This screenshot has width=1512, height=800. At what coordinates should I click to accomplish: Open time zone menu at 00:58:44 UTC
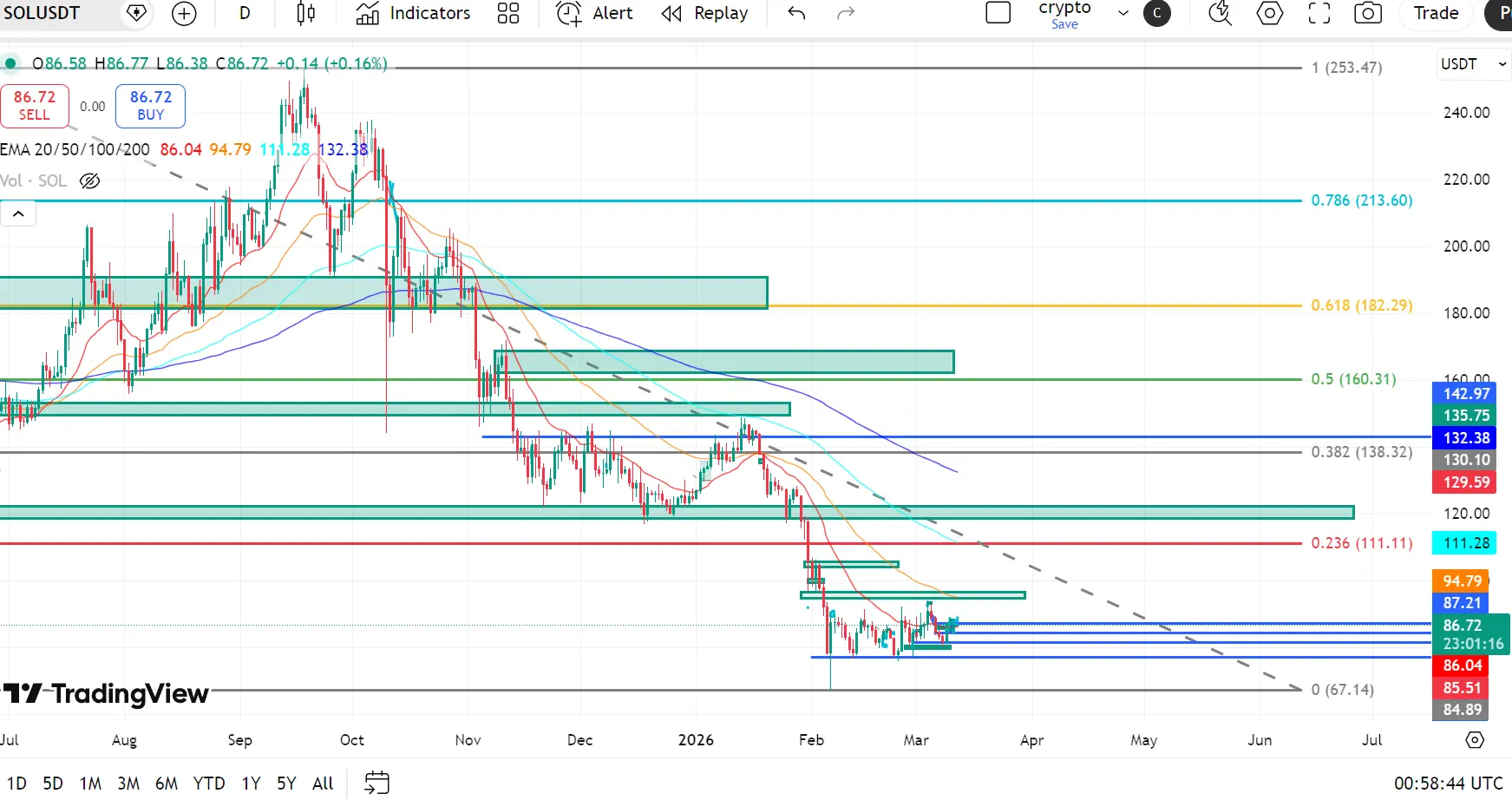point(1448,784)
